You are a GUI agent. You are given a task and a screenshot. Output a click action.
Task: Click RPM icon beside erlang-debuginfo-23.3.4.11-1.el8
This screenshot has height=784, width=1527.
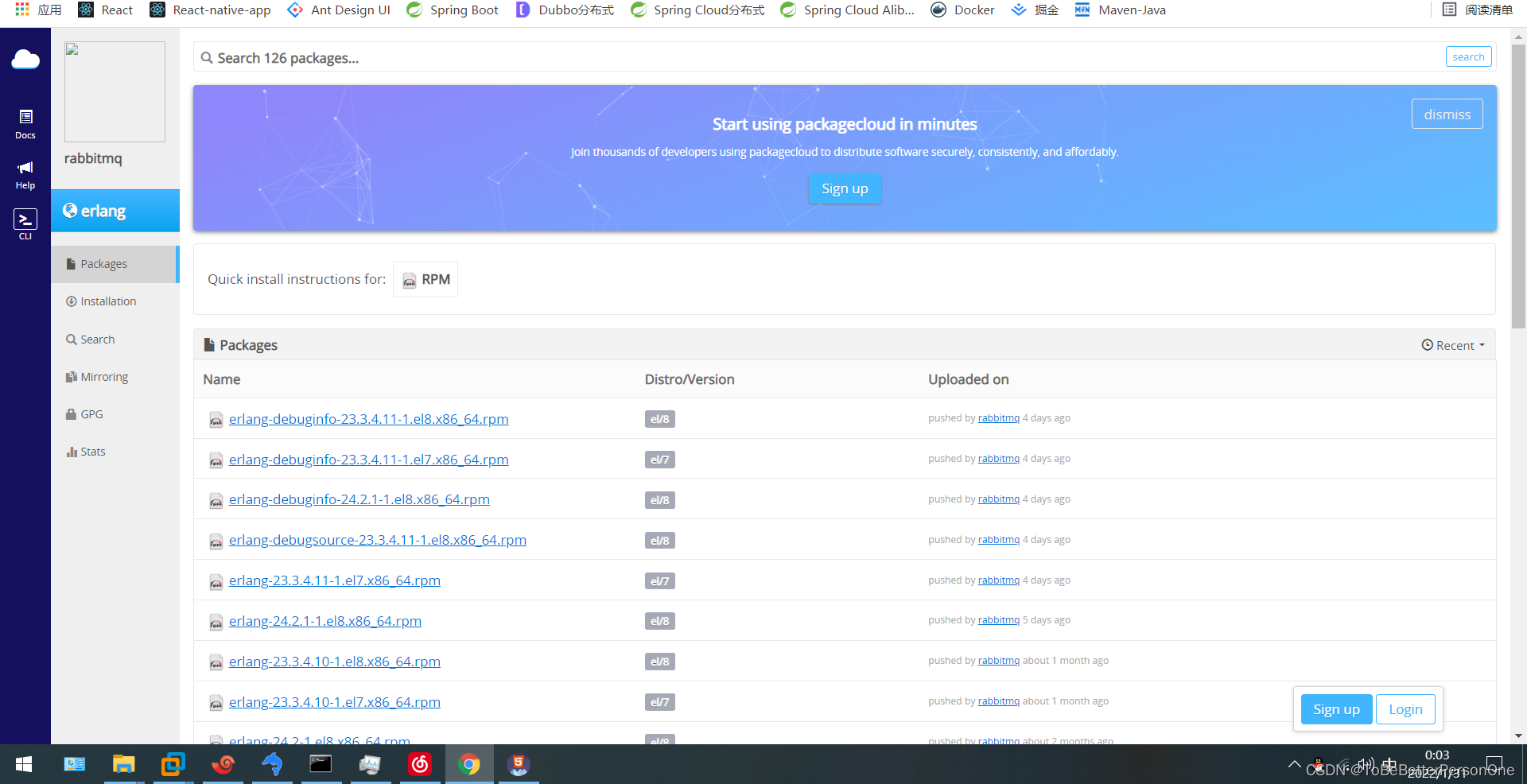point(216,420)
